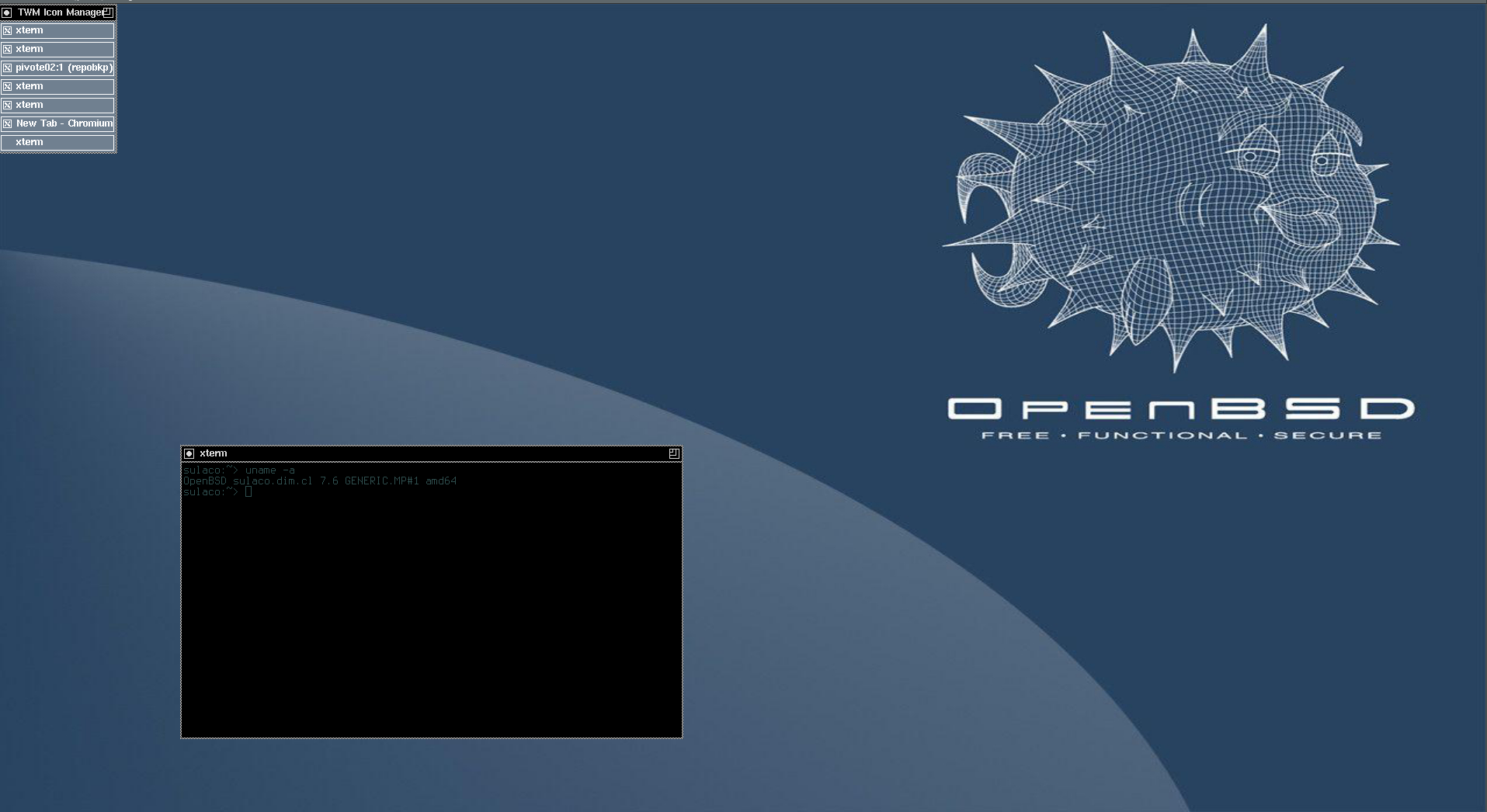Click the TWM Icon Manager title bar
The height and width of the screenshot is (812, 1487).
[x=58, y=12]
